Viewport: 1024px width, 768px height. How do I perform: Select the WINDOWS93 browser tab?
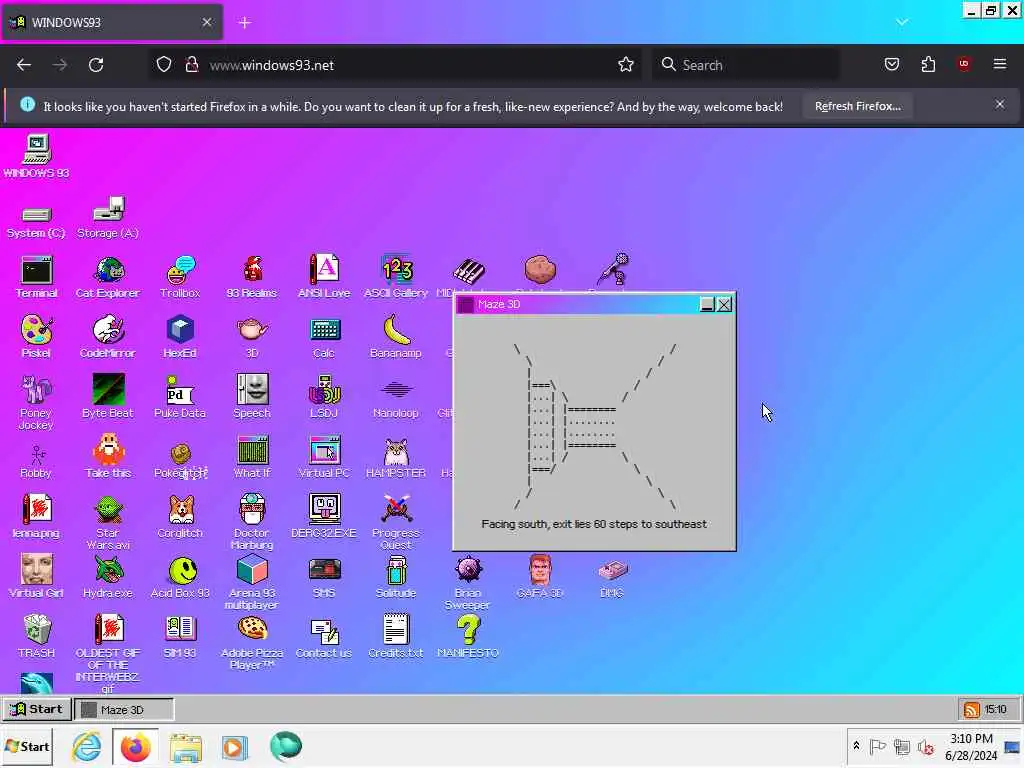pyautogui.click(x=112, y=22)
